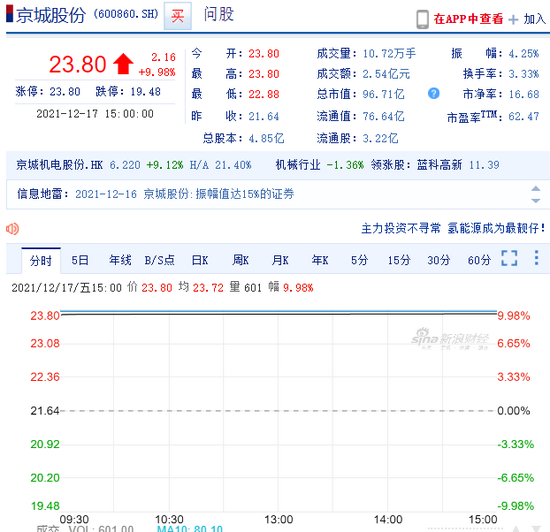Click the phone icon beside 在APP中查看

pos(422,19)
